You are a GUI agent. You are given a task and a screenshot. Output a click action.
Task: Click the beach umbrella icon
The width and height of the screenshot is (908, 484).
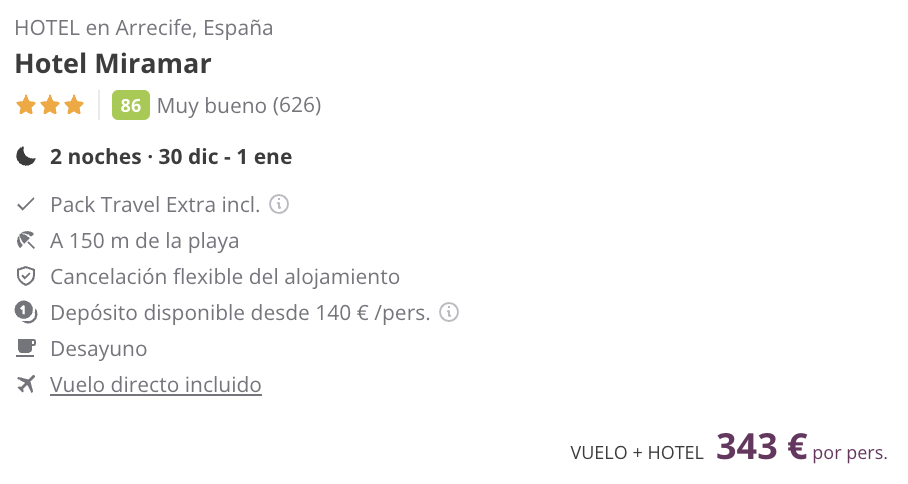25,240
